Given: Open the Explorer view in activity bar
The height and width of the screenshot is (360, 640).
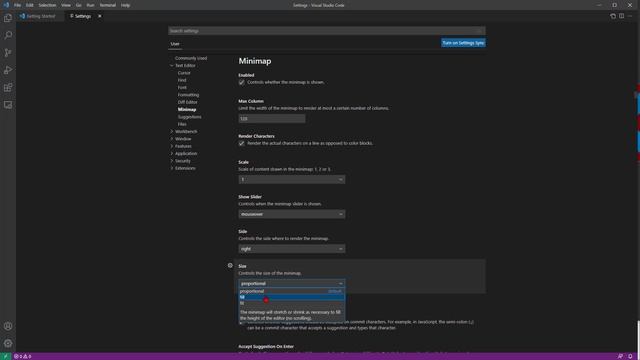Looking at the screenshot, I should 8,18.
